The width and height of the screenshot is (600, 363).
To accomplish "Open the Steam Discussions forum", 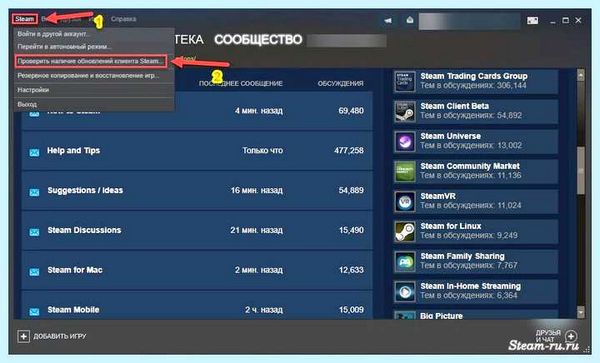I will [84, 230].
